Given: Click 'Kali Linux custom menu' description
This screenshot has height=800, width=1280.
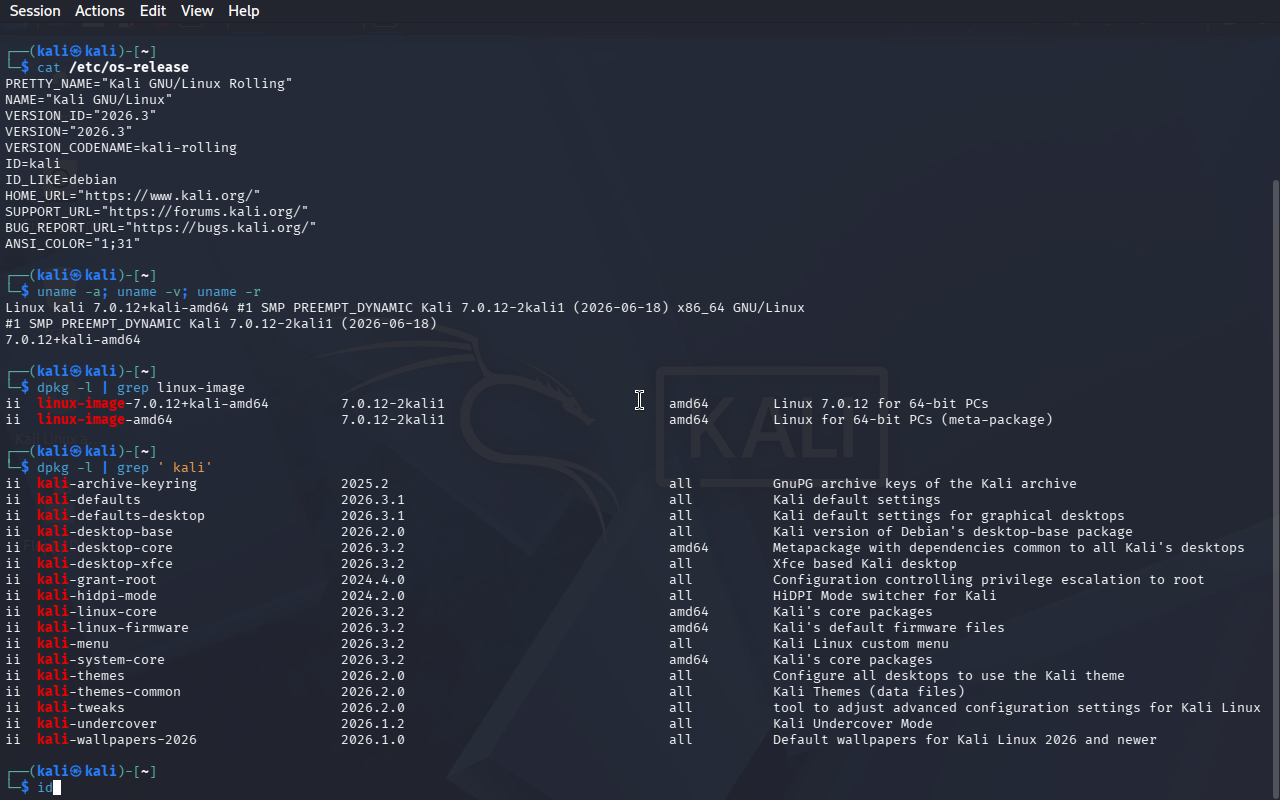Looking at the screenshot, I should click(861, 644).
